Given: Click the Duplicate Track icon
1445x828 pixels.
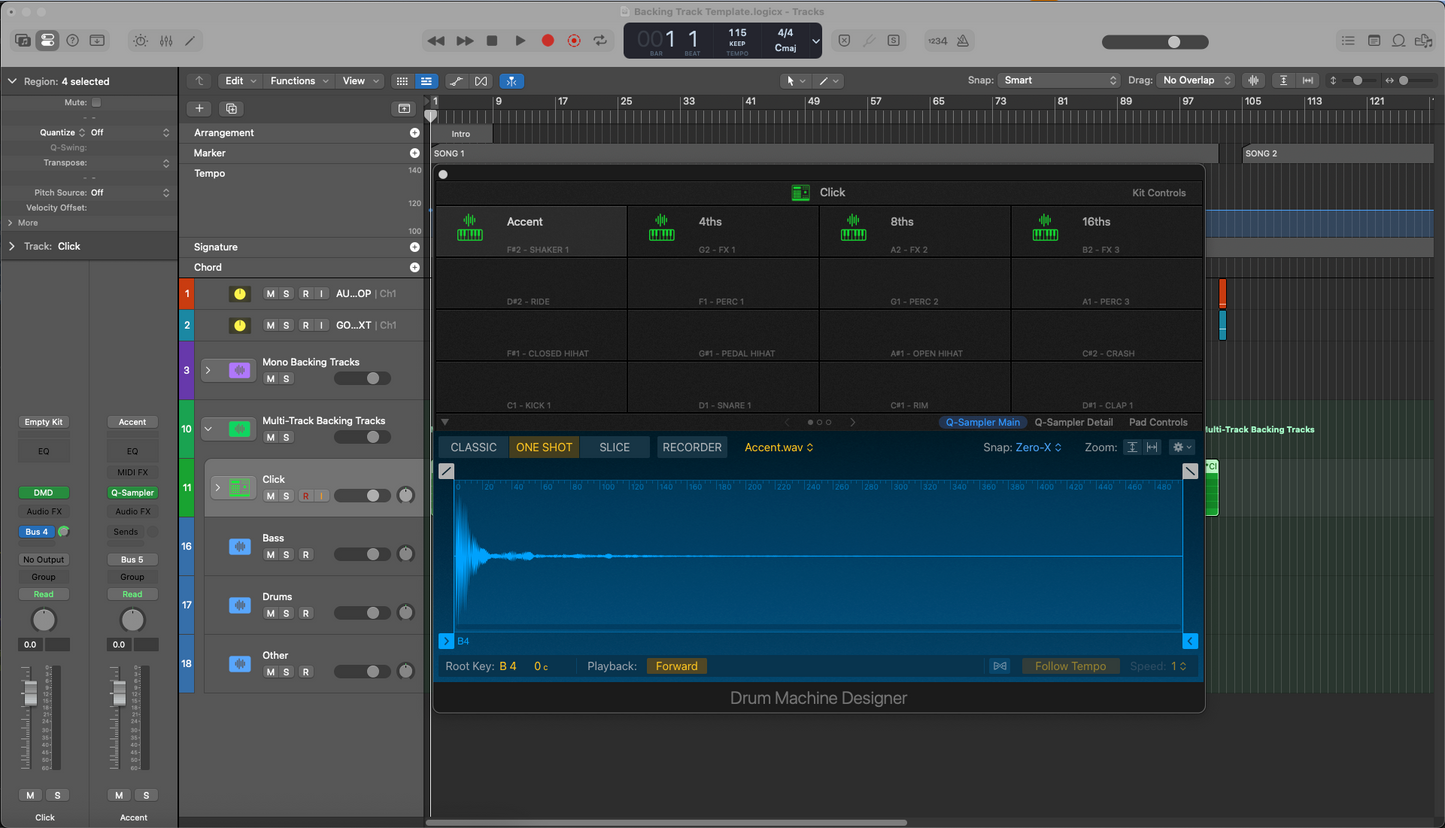Looking at the screenshot, I should (232, 108).
